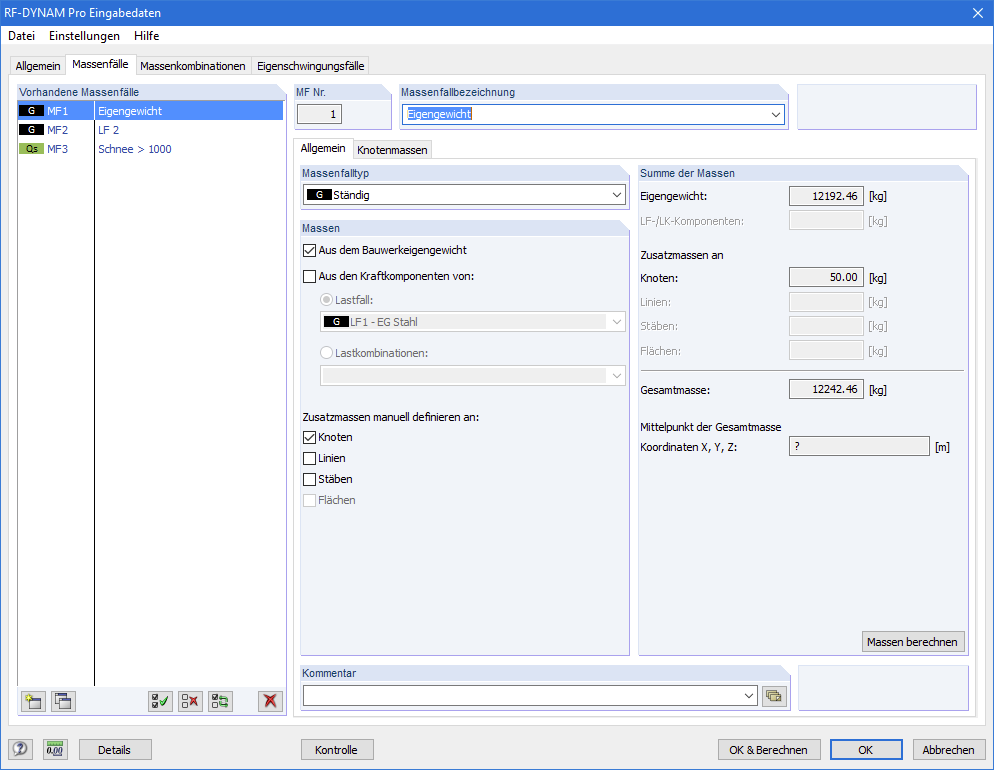Click G badge of MF1 row

[31, 111]
